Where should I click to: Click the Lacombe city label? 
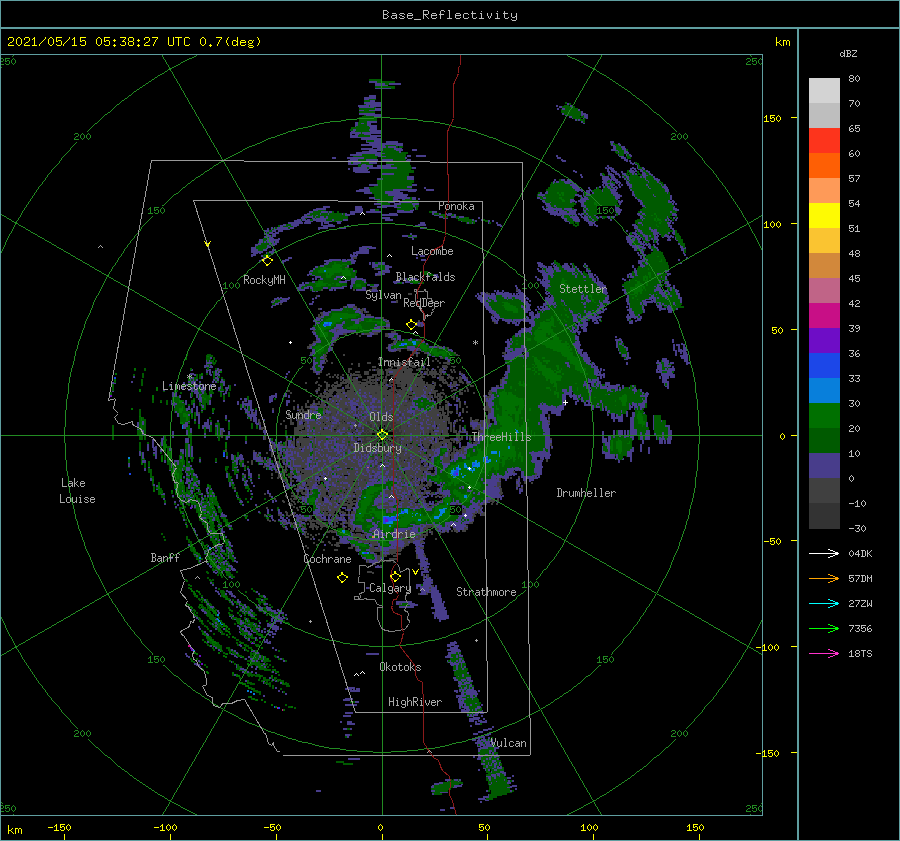[x=432, y=251]
